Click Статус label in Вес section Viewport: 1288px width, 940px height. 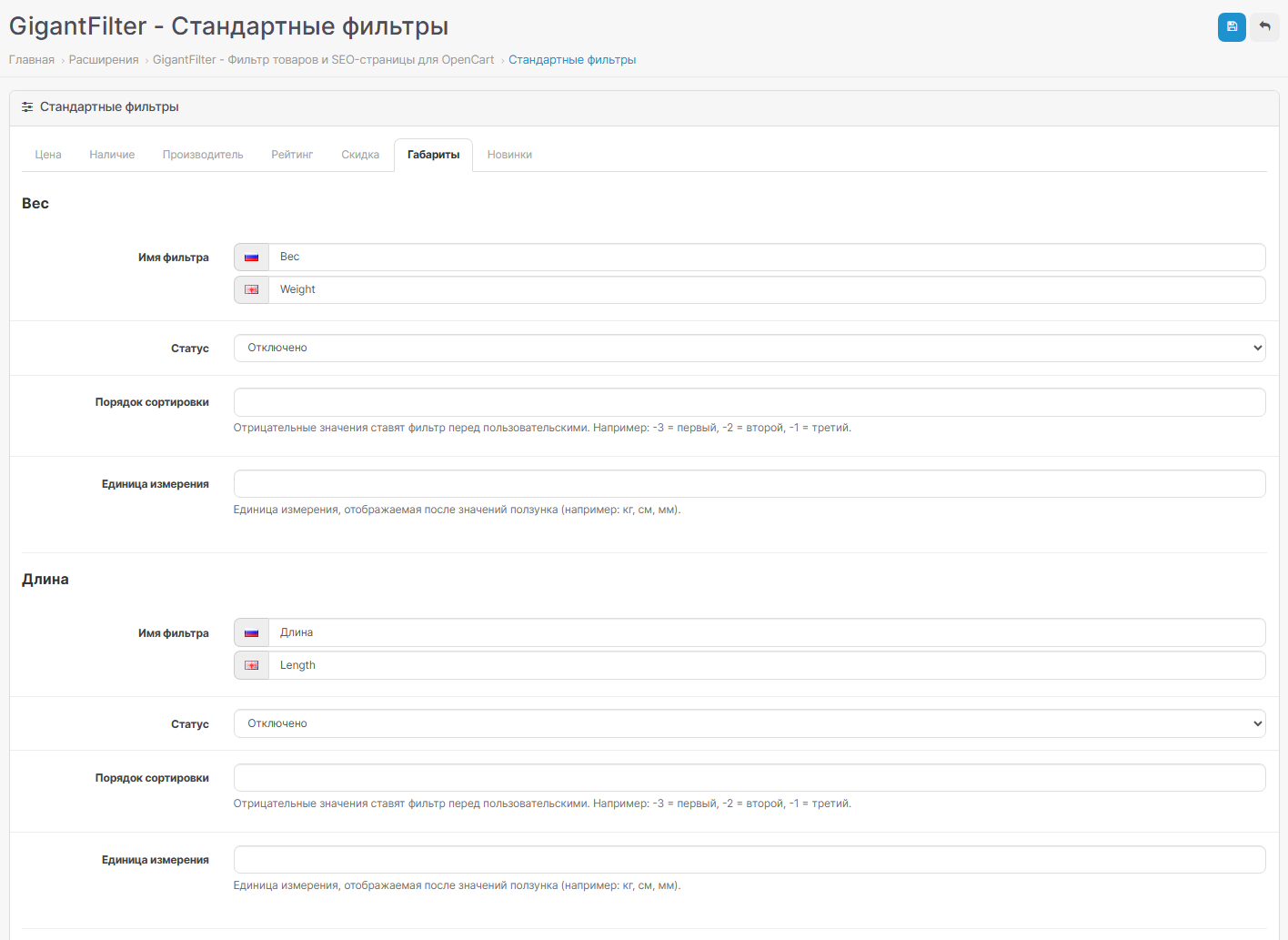(190, 349)
